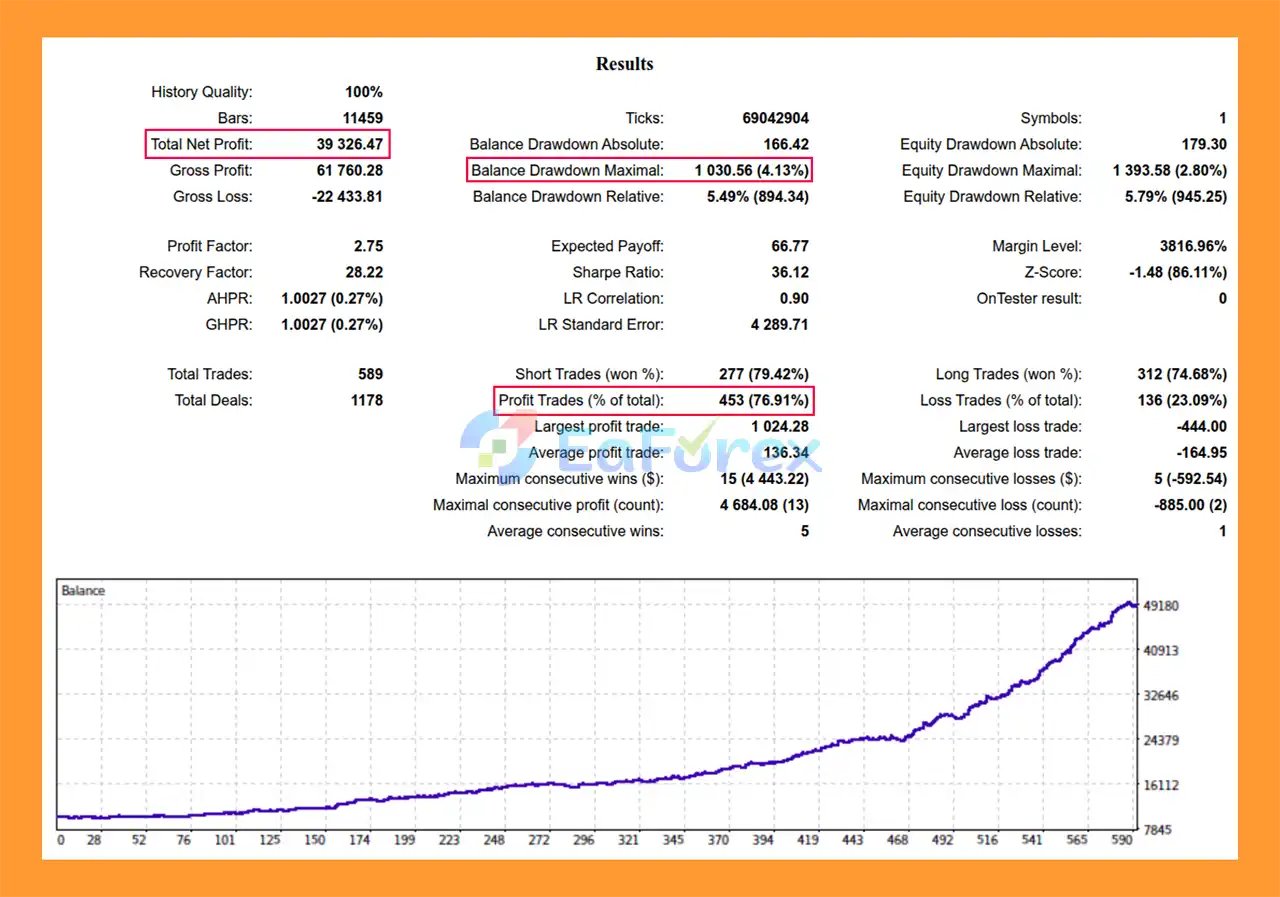Click the Gross Profit value 61 760.28

pyautogui.click(x=349, y=170)
